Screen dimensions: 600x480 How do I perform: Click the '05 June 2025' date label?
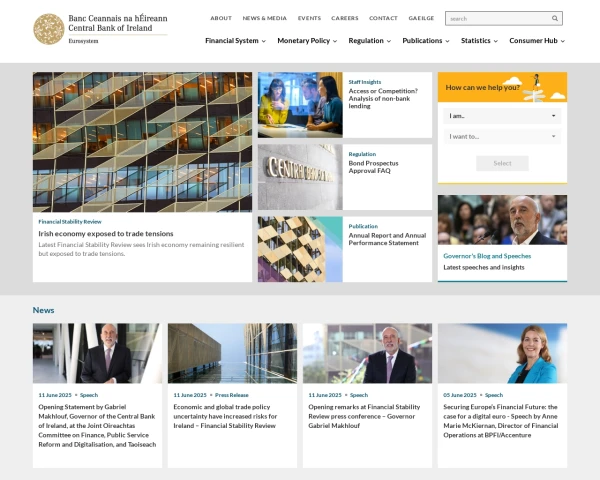click(460, 395)
